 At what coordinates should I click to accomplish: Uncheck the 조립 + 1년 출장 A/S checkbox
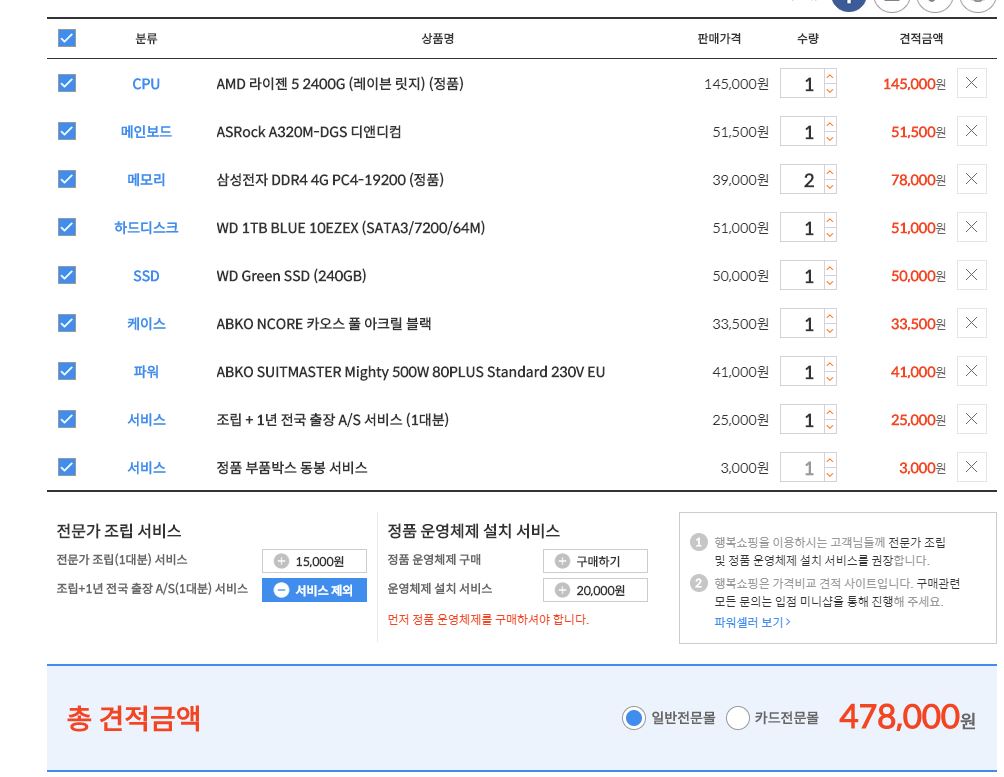point(67,419)
